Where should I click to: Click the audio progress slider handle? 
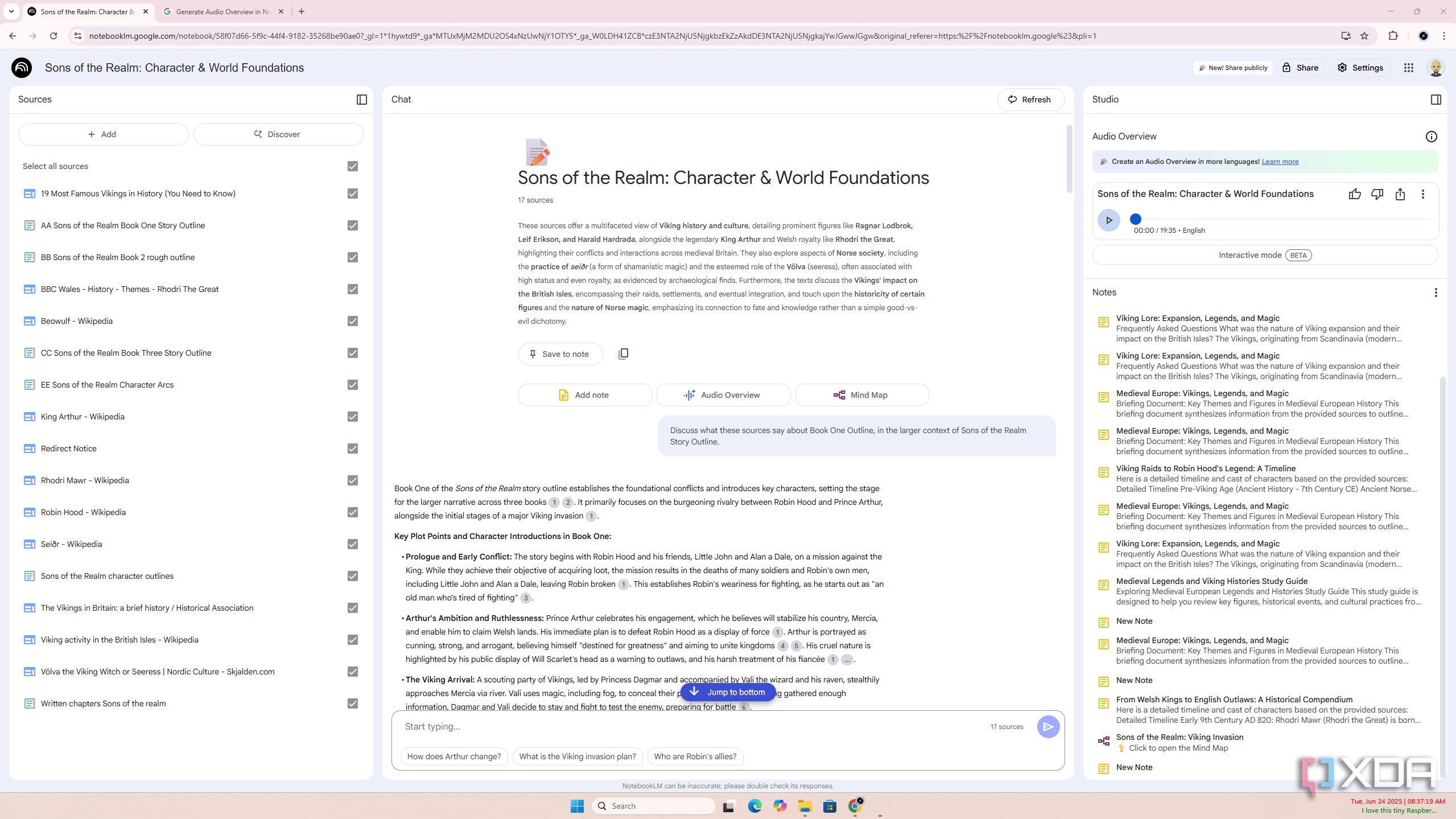(1135, 219)
